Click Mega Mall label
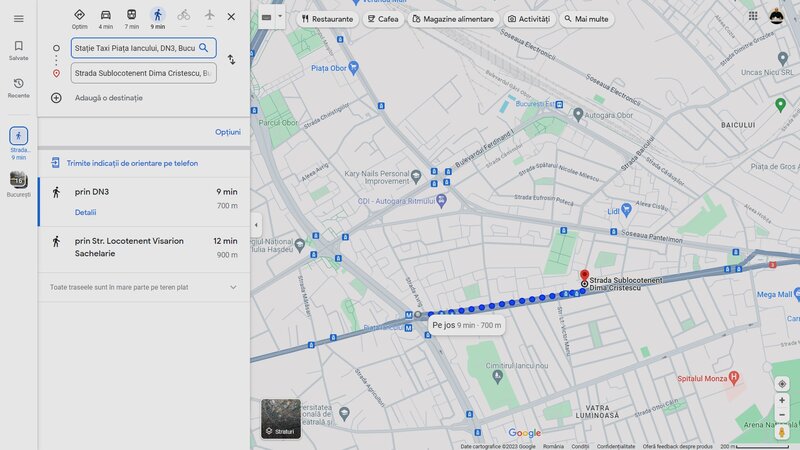The height and width of the screenshot is (450, 800). pos(774,294)
